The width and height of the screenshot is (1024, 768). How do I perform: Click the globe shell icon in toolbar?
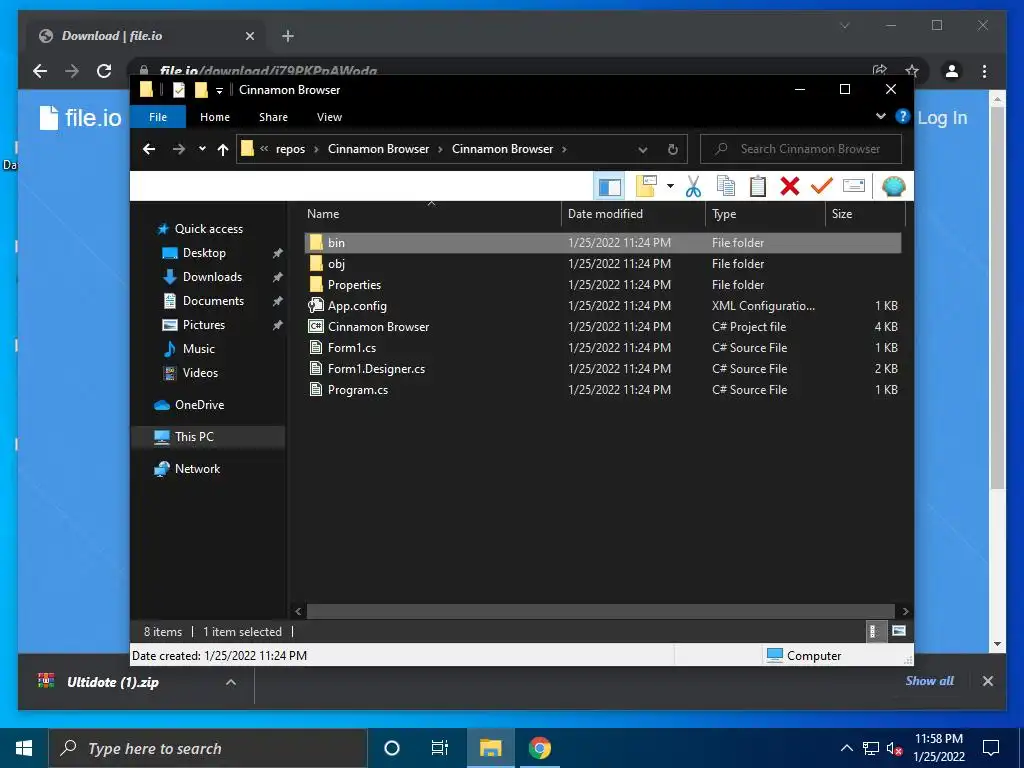click(893, 187)
